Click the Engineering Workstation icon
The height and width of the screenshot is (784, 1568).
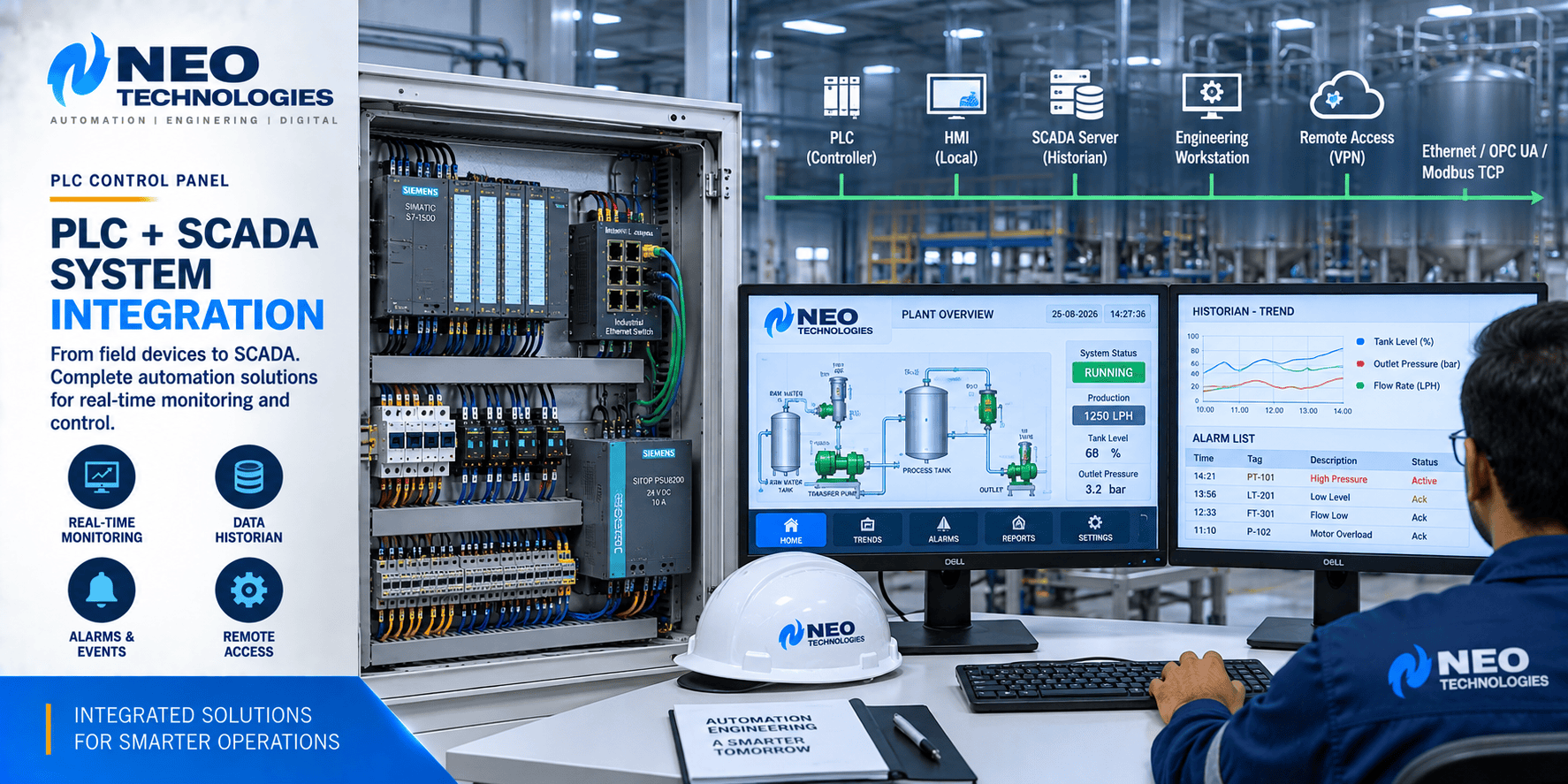pos(1212,96)
